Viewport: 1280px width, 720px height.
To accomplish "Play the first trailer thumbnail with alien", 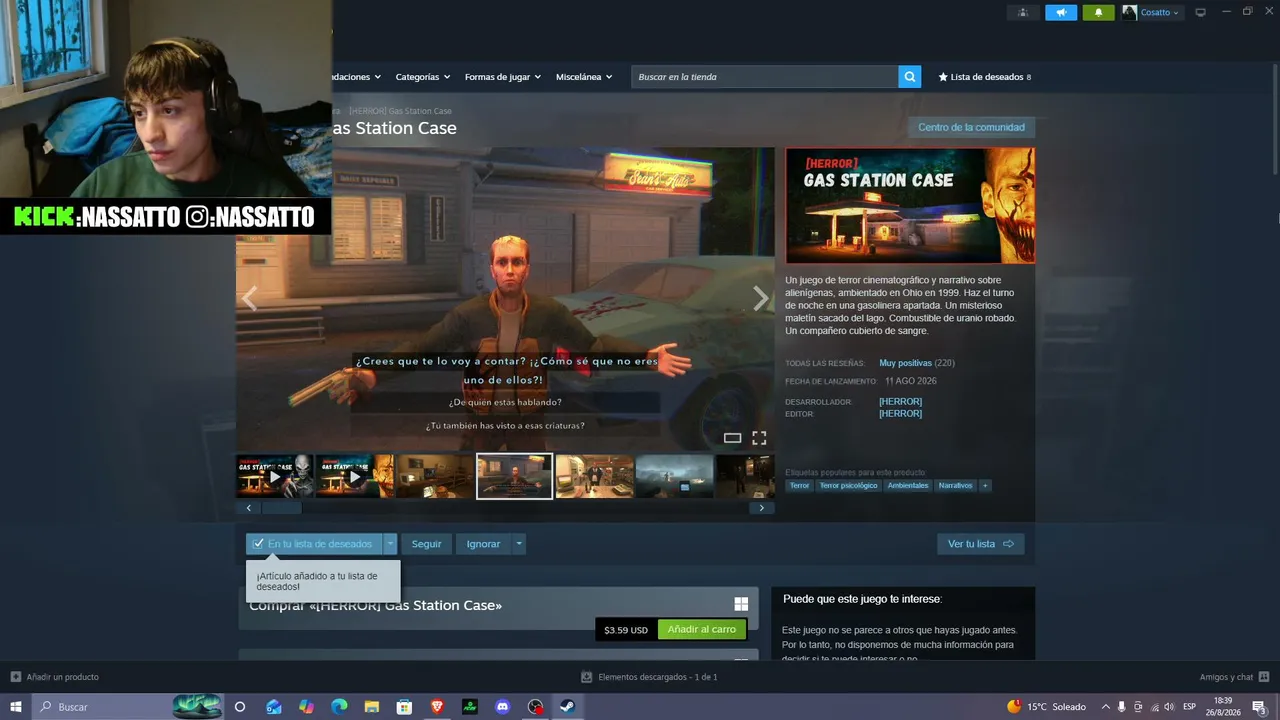I will pos(275,476).
